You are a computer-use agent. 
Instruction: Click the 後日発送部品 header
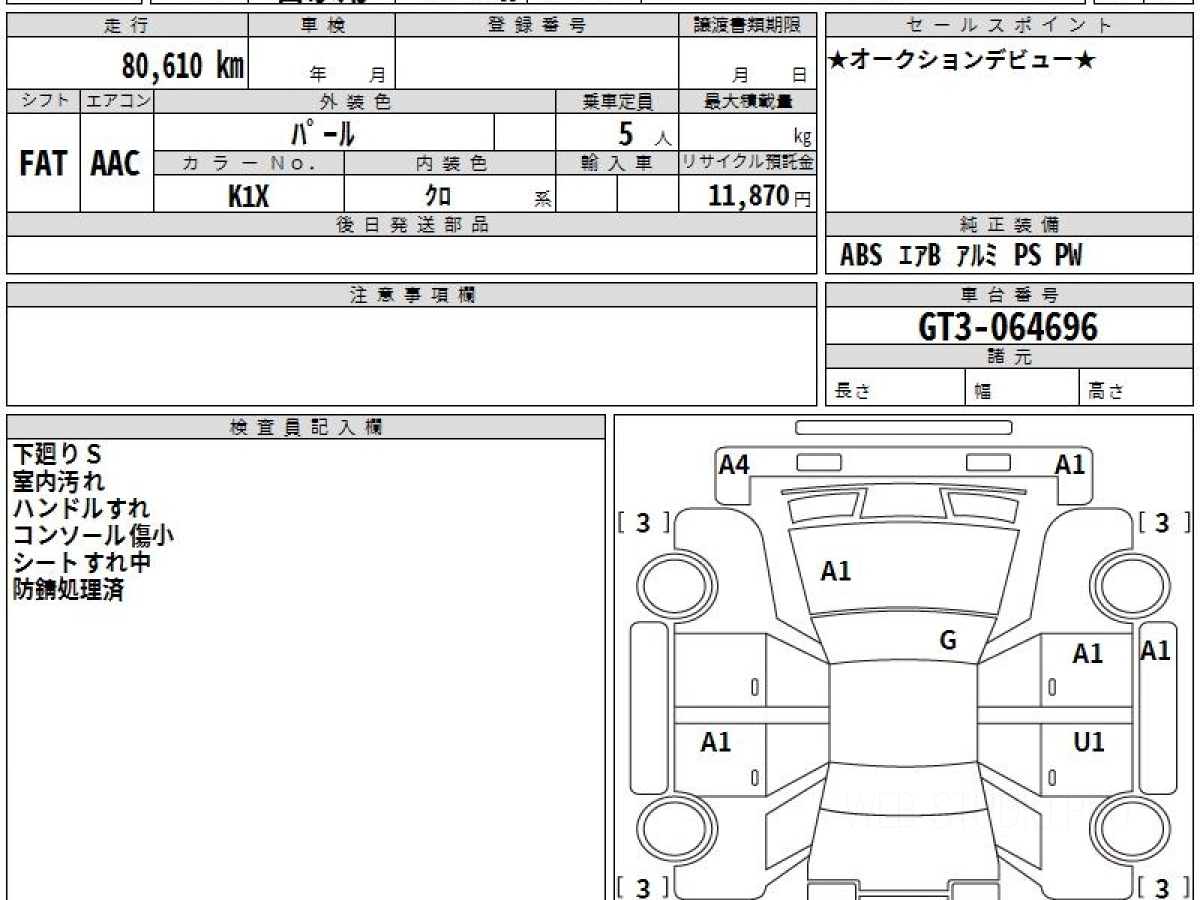[412, 225]
